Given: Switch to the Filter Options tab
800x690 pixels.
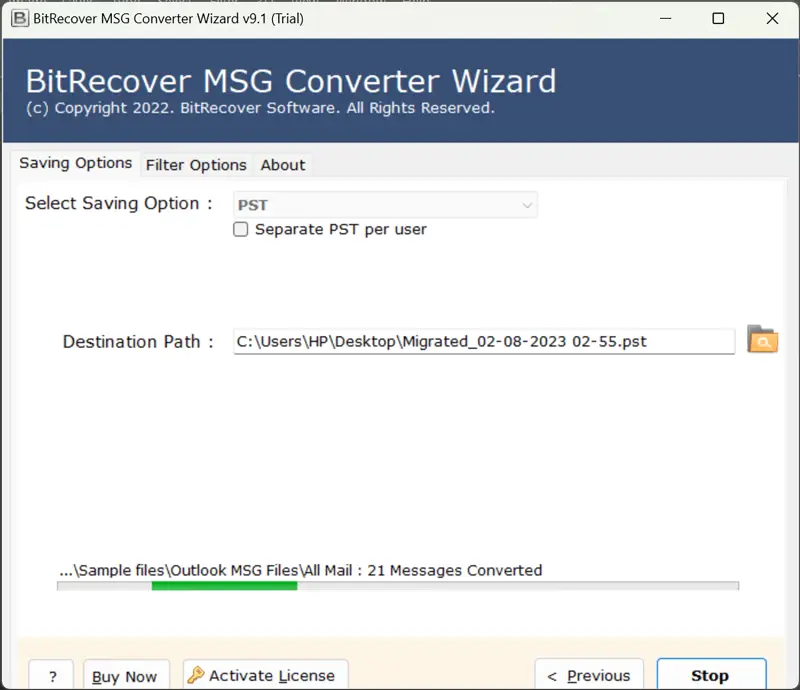Looking at the screenshot, I should [195, 165].
